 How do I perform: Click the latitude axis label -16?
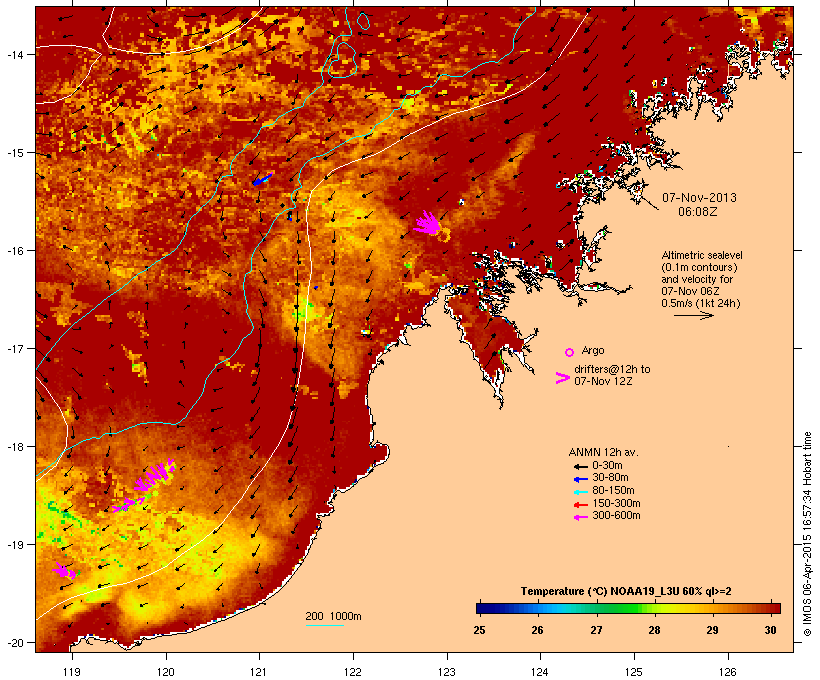click(14, 251)
